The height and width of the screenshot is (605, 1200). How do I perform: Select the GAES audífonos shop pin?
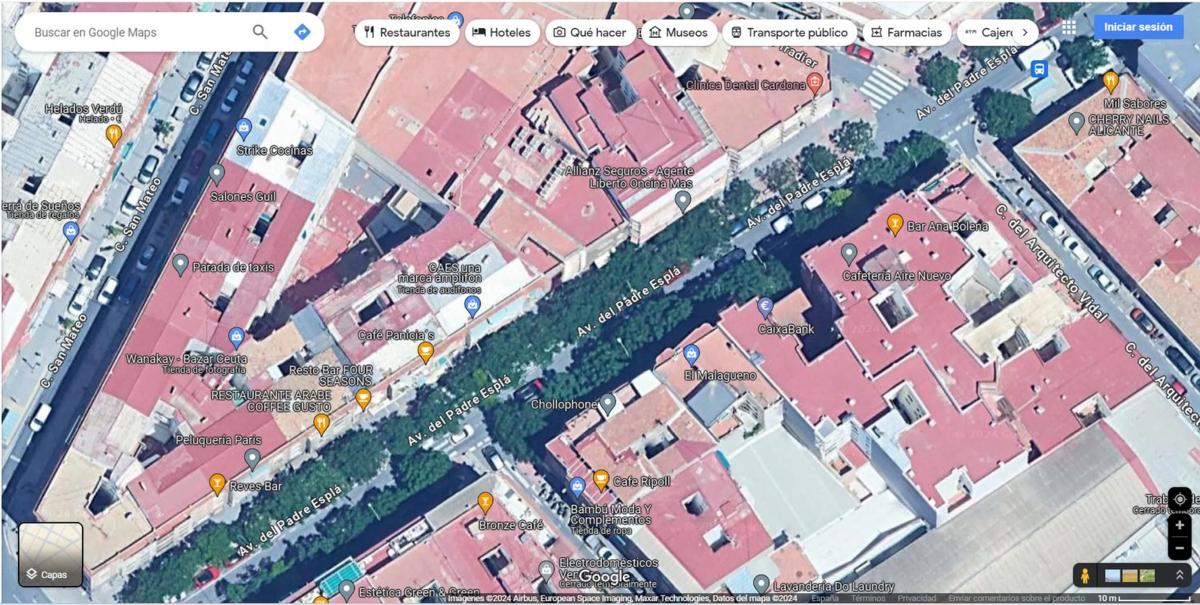(473, 305)
